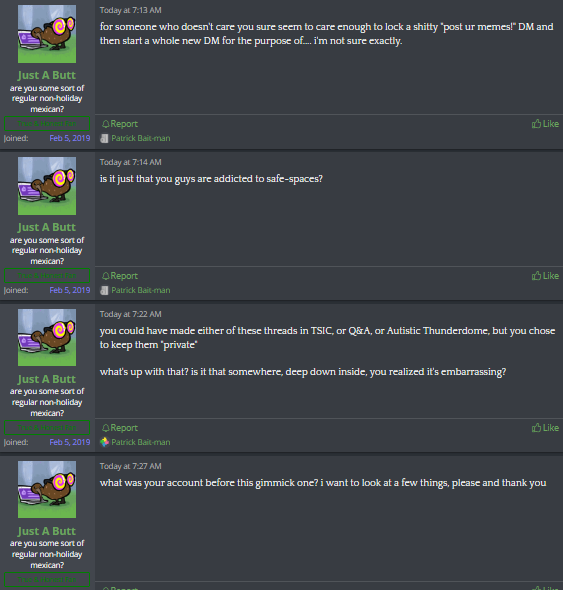563x590 pixels.
Task: Like the 7:14 AM safe-spaces post
Action: pyautogui.click(x=545, y=276)
